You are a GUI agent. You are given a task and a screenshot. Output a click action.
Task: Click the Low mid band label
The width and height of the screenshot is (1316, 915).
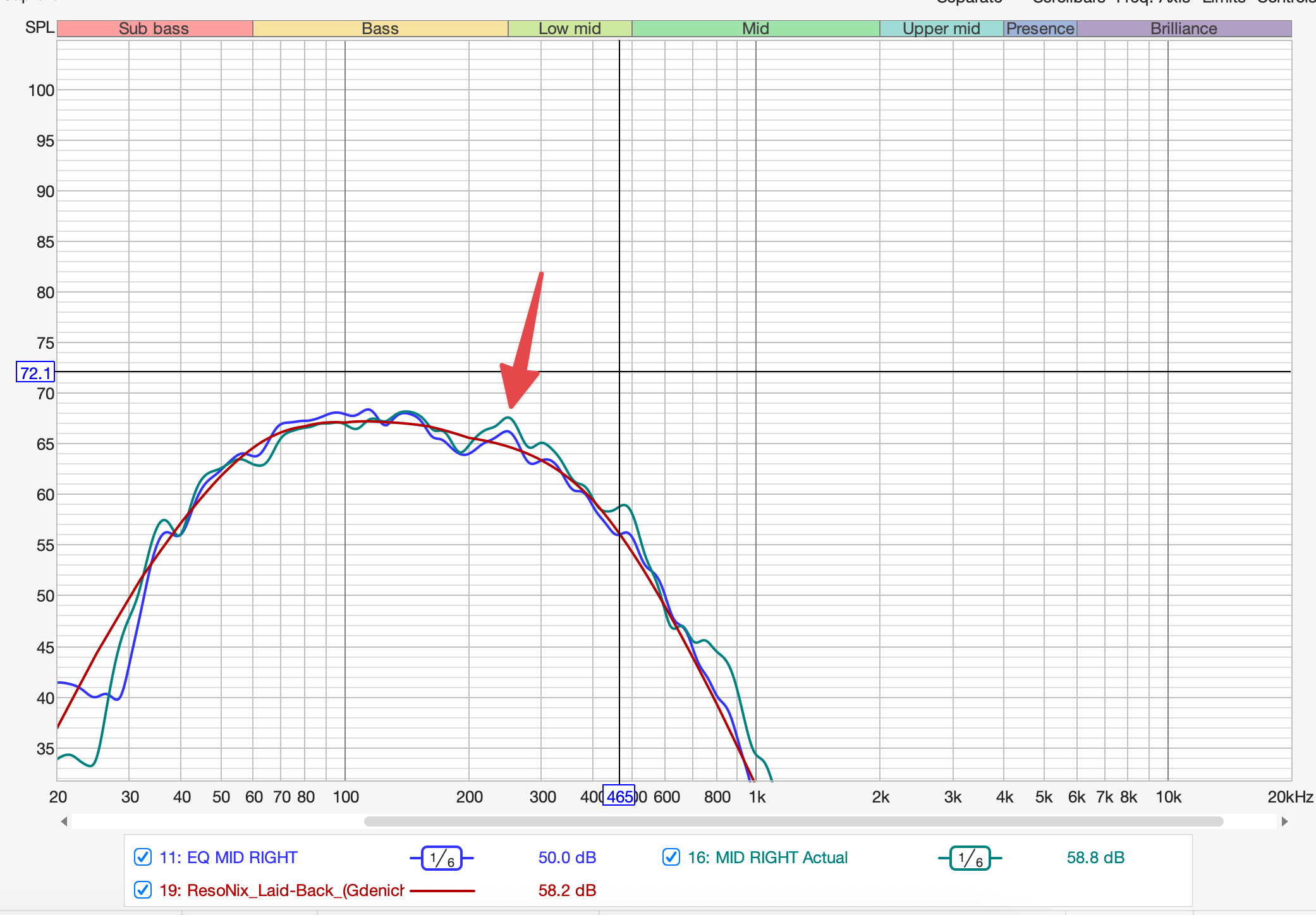tap(570, 28)
